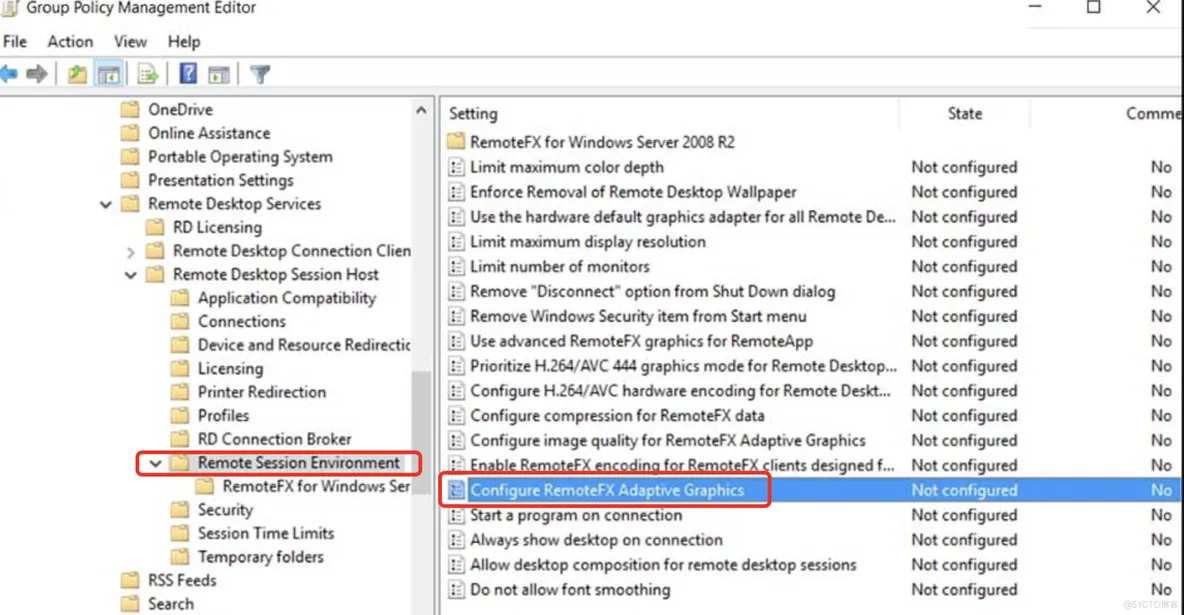Open the File menu
Viewport: 1184px width, 615px height.
tap(15, 42)
